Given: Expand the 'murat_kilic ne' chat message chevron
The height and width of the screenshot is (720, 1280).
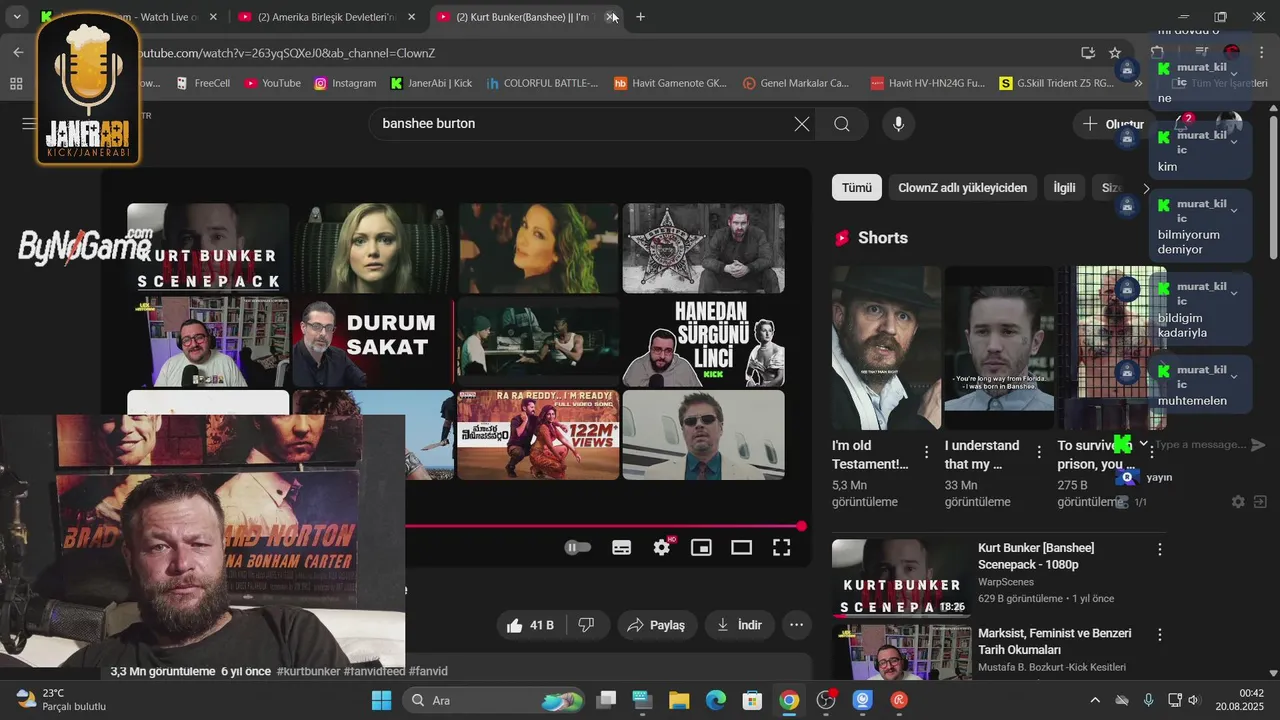Looking at the screenshot, I should 1234,73.
